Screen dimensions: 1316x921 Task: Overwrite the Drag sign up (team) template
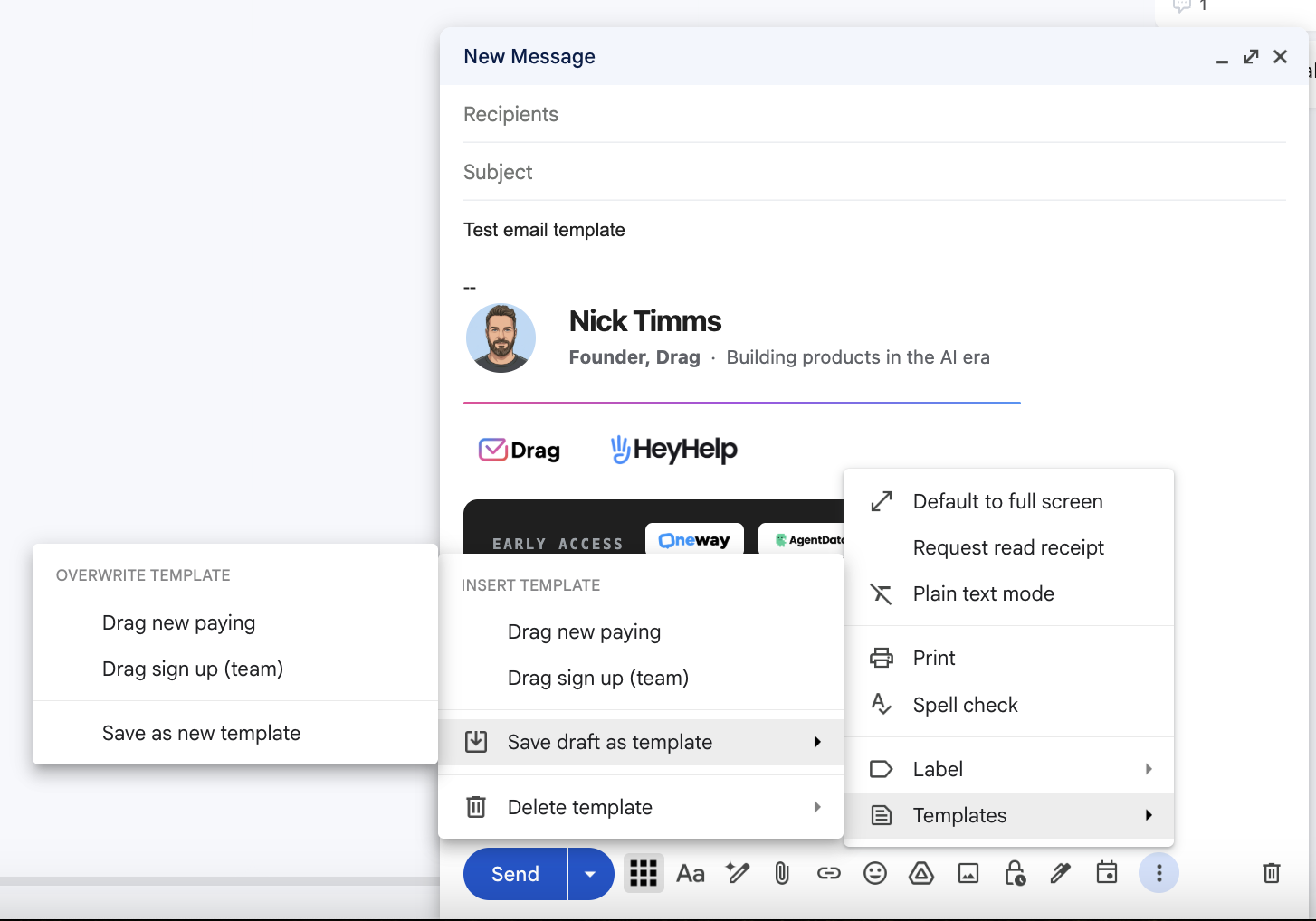pos(235,669)
